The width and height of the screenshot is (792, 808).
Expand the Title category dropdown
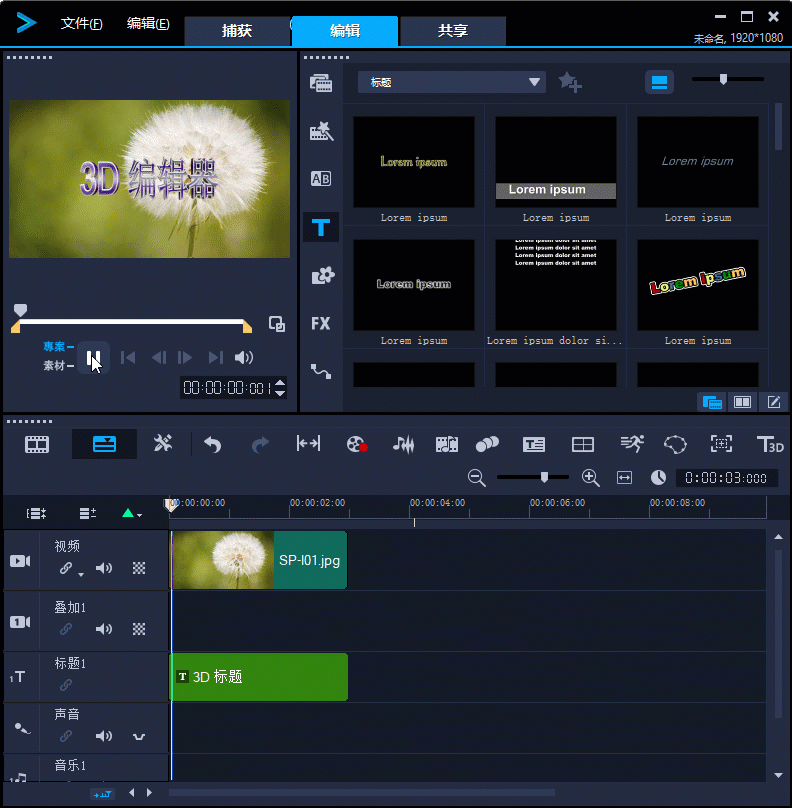point(534,82)
